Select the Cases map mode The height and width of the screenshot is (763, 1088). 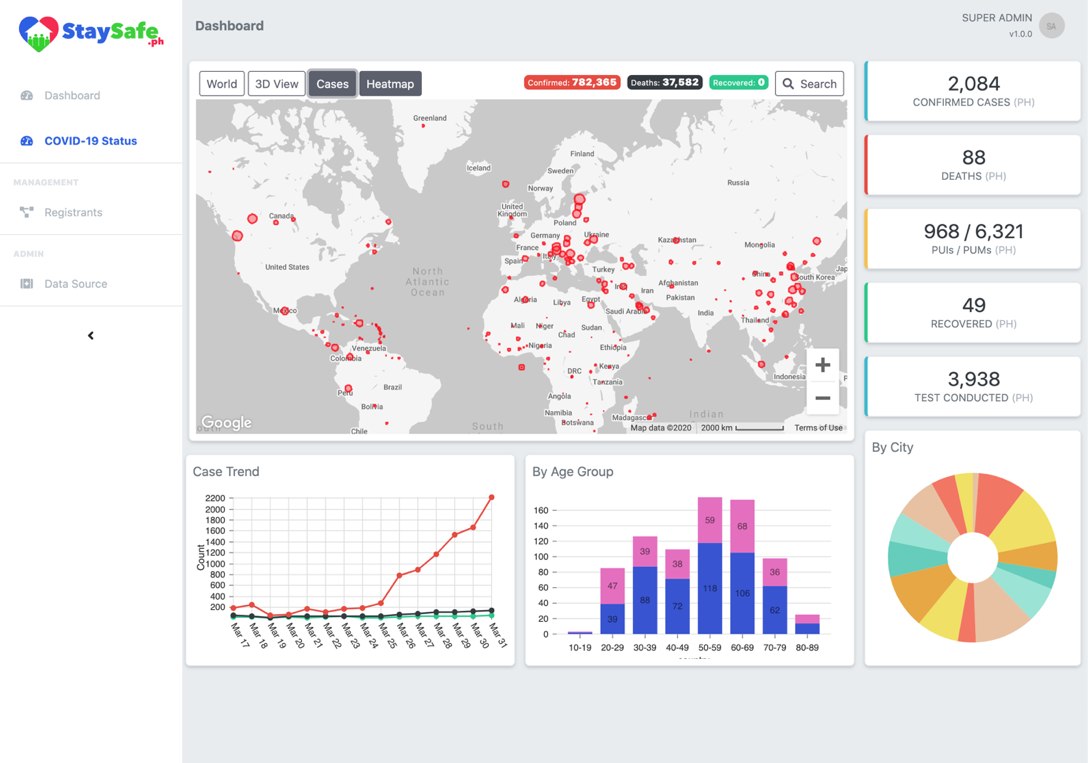point(332,84)
